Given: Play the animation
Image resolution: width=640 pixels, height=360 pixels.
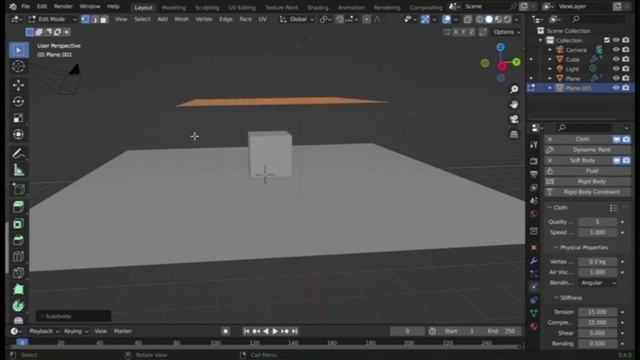Looking at the screenshot, I should (x=275, y=331).
